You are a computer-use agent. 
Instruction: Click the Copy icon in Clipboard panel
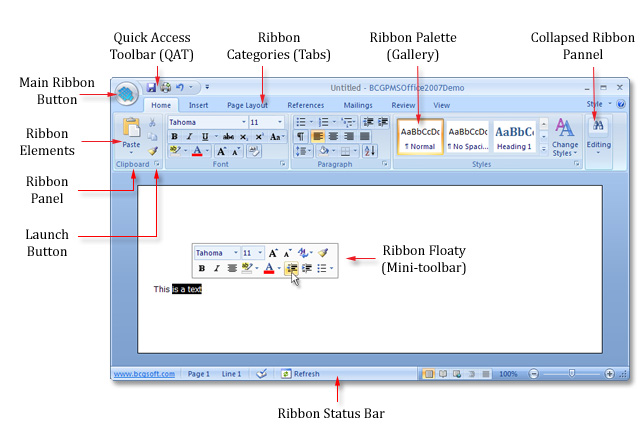[x=152, y=136]
